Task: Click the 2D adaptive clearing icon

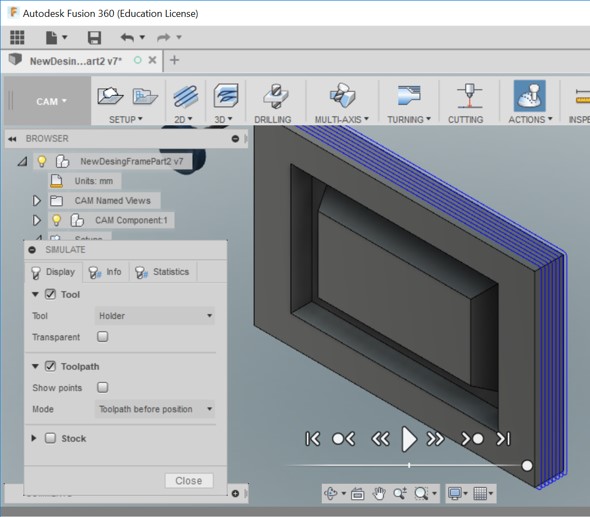Action: [x=186, y=96]
